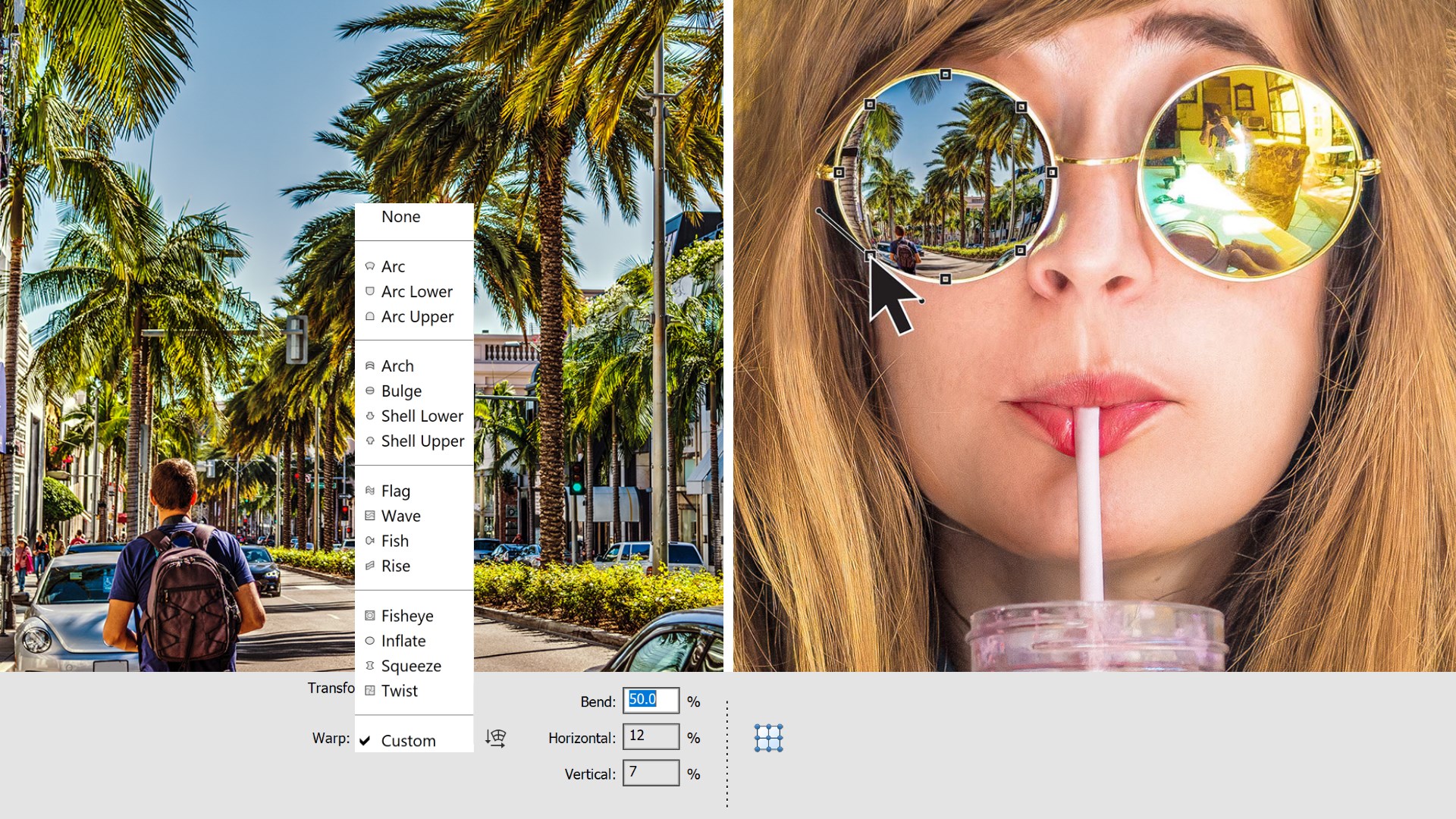Click the Twist warp icon
1456x819 pixels.
click(x=370, y=691)
